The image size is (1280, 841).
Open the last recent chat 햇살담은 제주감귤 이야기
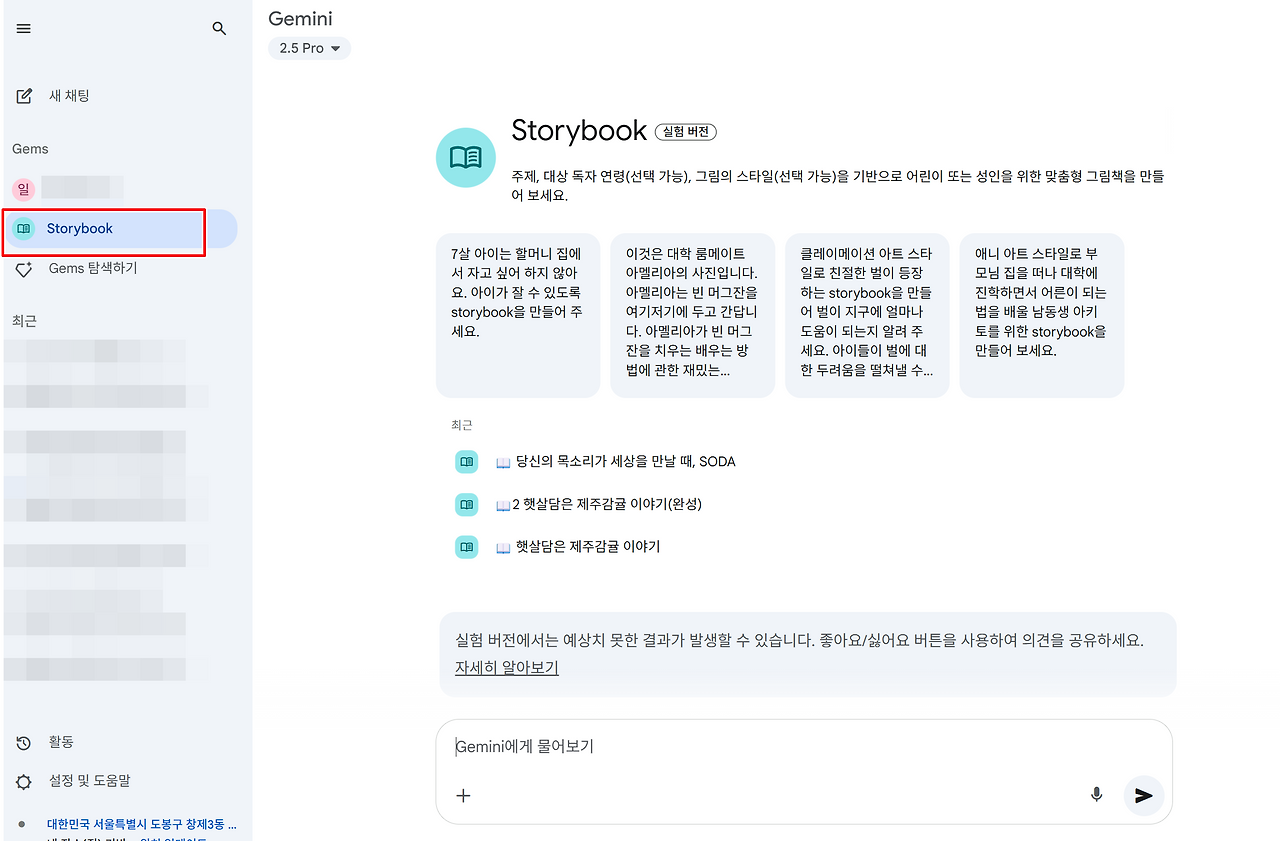(577, 547)
